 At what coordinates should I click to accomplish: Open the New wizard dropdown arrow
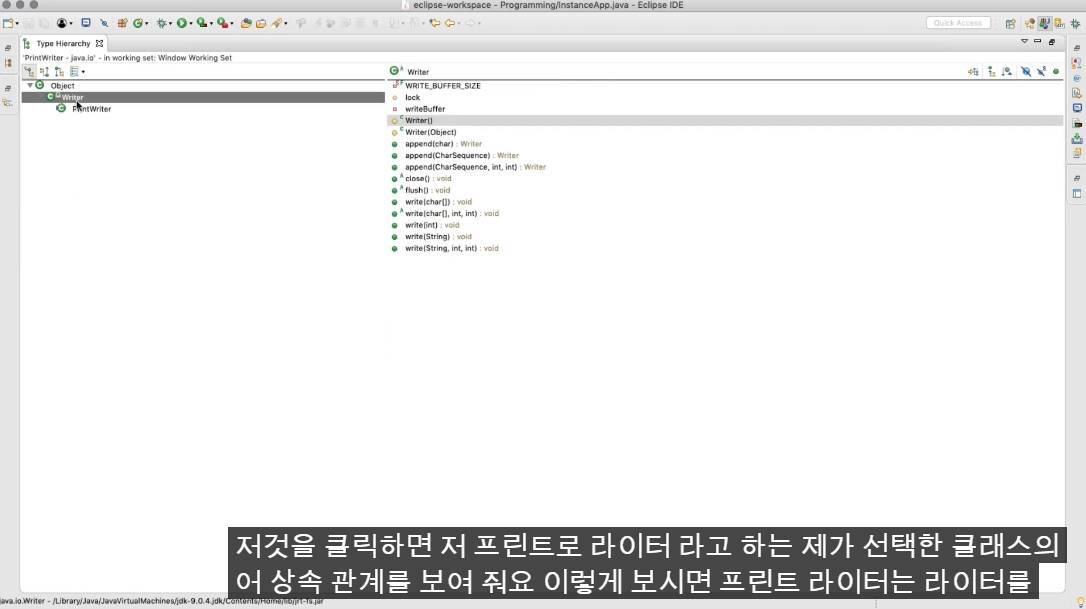point(17,24)
